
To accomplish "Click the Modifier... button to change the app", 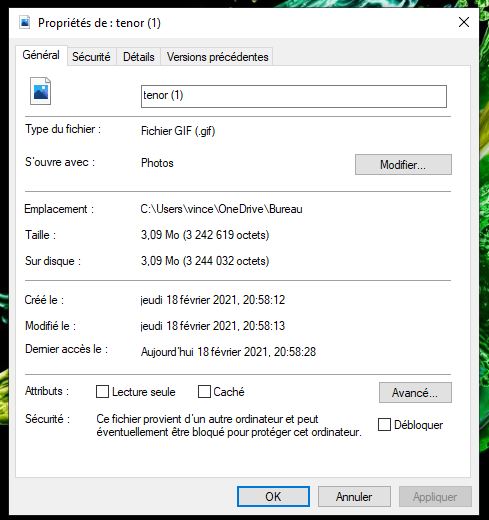I will point(403,164).
